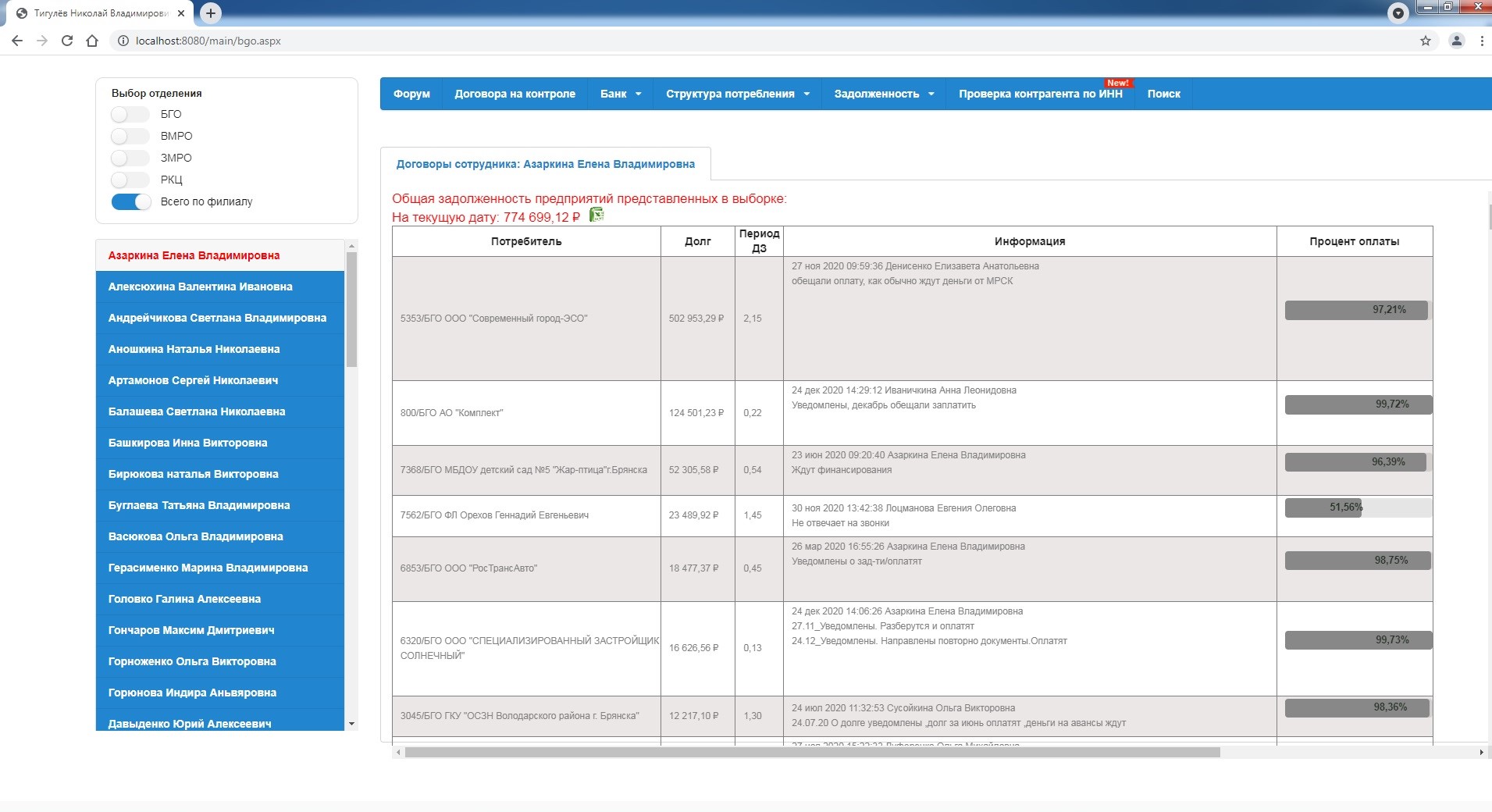
Task: Disable the Всего по филиалу toggle
Action: coord(131,202)
